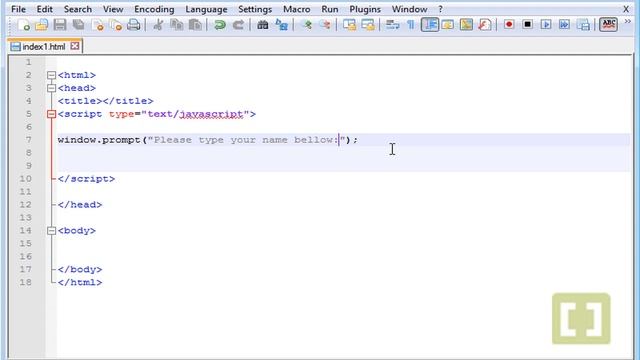Click line number 7 in margin
640x360 pixels.
(x=29, y=140)
